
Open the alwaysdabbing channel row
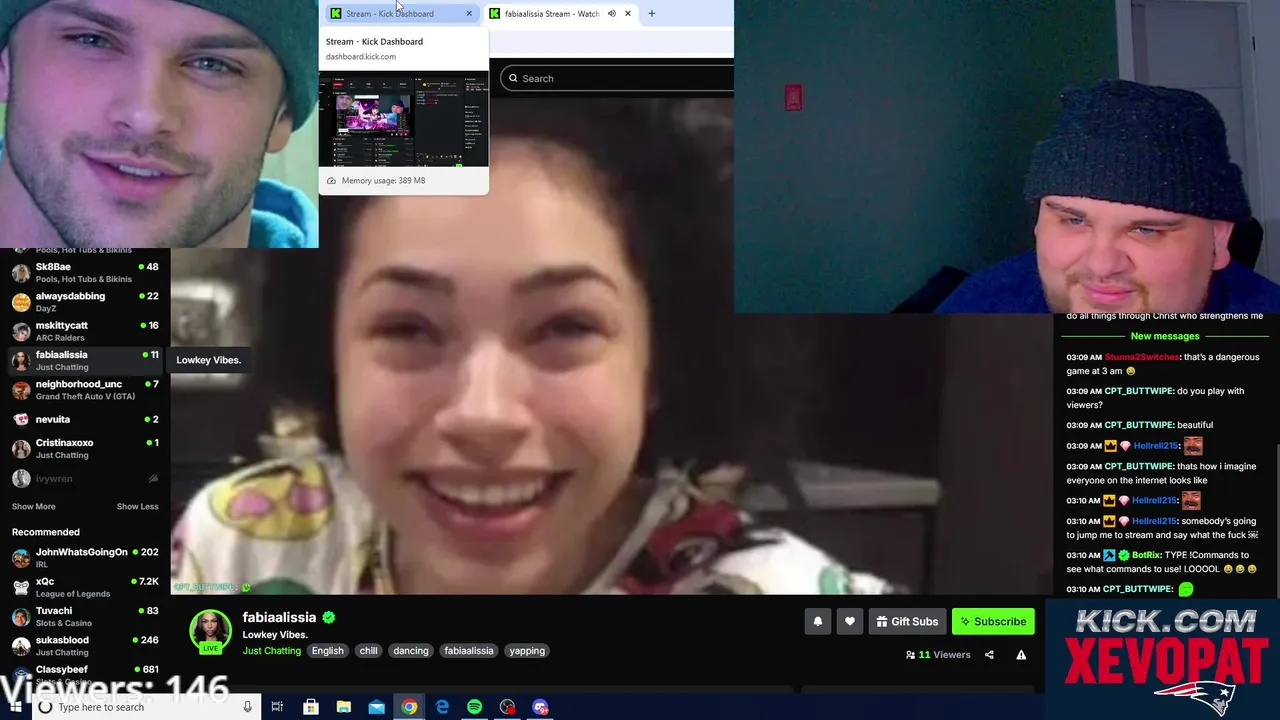pyautogui.click(x=85, y=302)
